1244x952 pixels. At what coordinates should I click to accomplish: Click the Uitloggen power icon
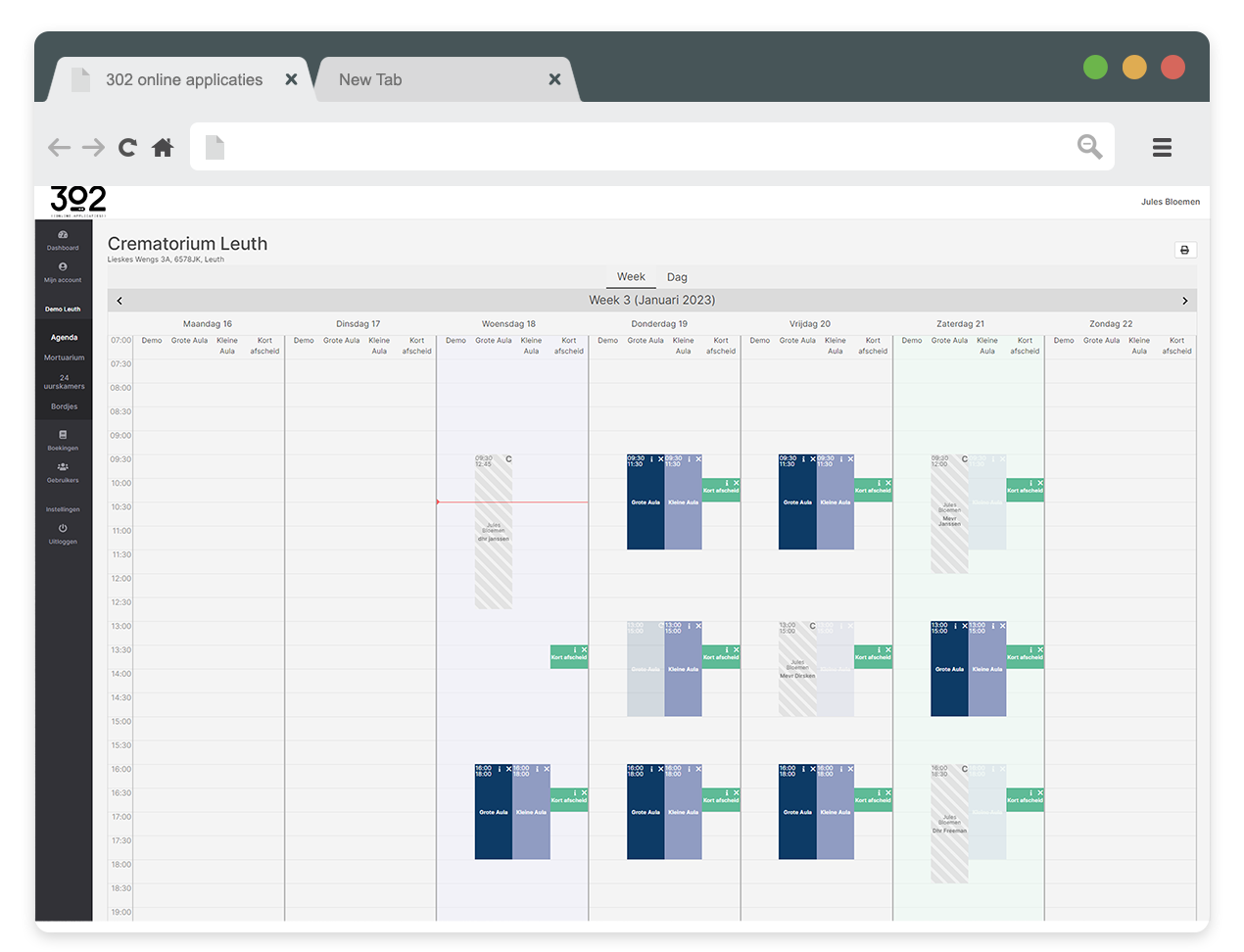pyautogui.click(x=63, y=529)
